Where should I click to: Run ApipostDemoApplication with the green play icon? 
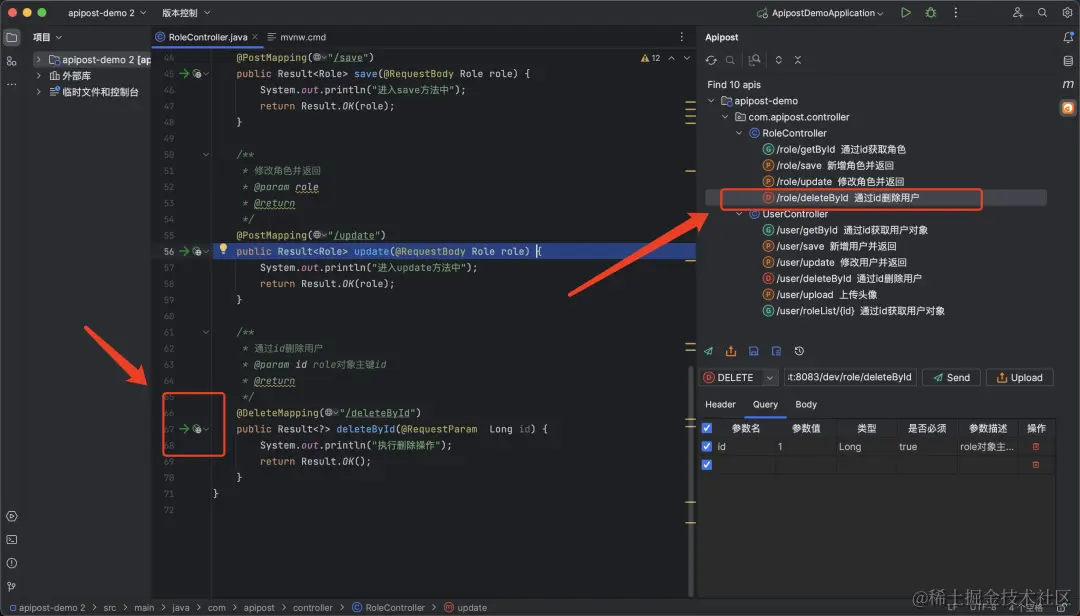coord(906,12)
